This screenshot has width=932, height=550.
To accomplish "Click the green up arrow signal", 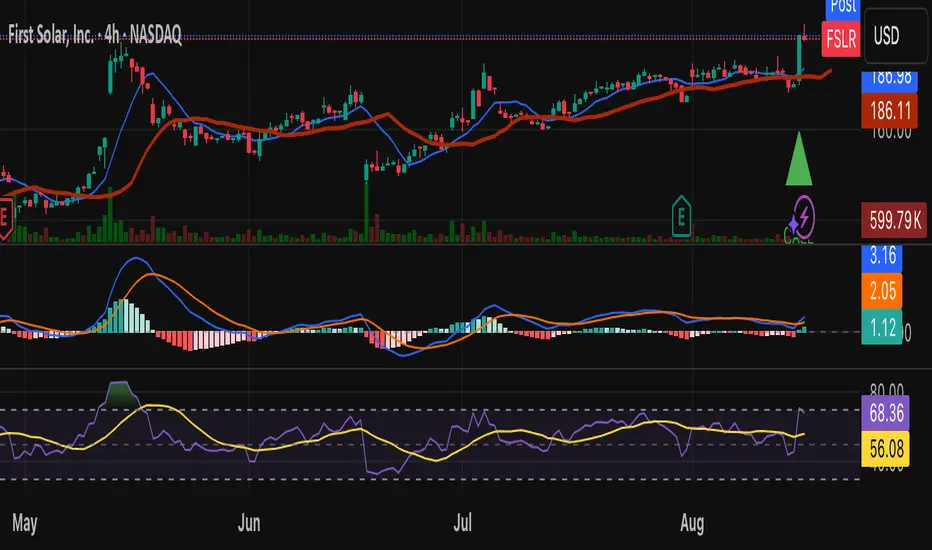I will pyautogui.click(x=798, y=160).
